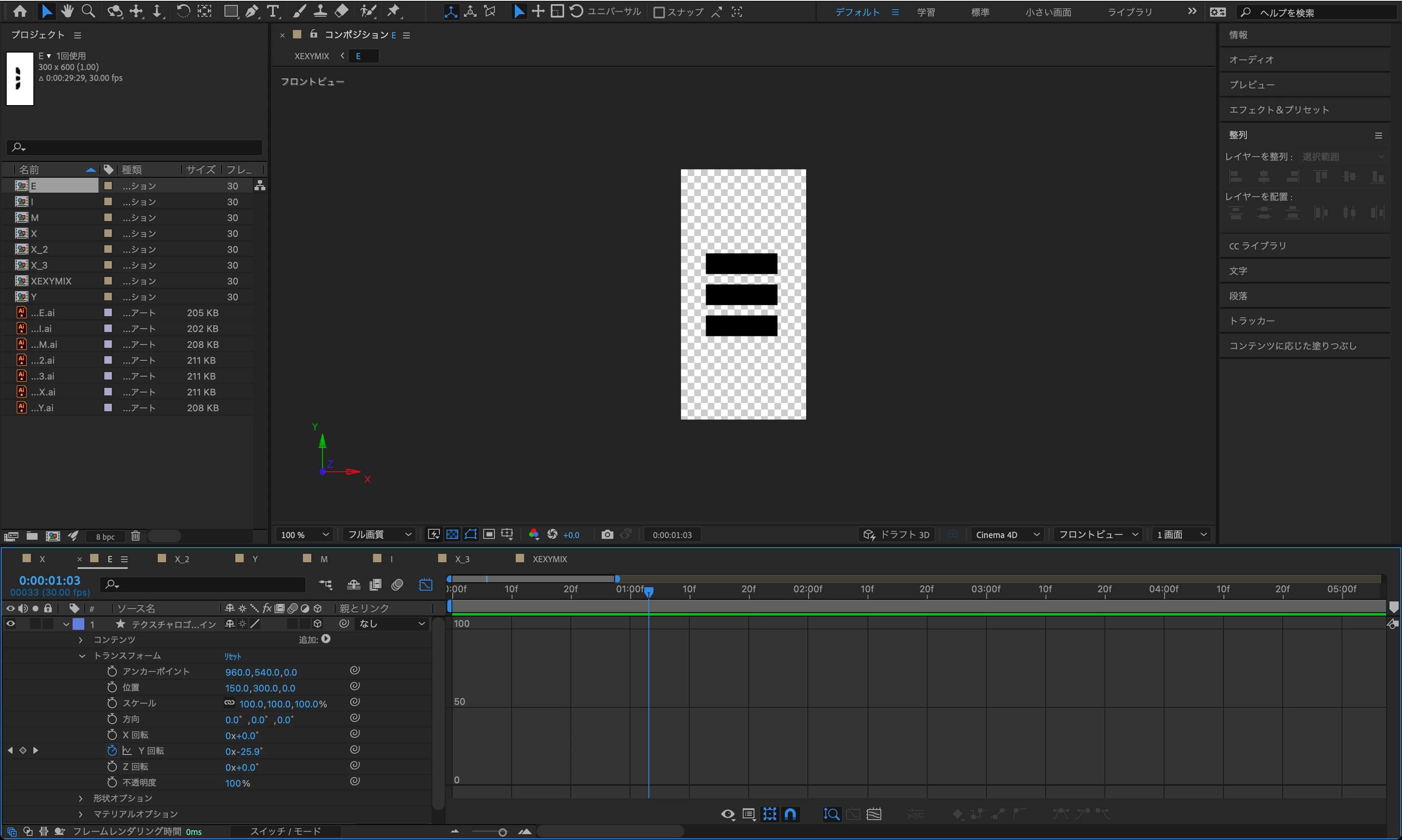Open the フロントビュー view dropdown
This screenshot has width=1402, height=840.
pos(1097,534)
